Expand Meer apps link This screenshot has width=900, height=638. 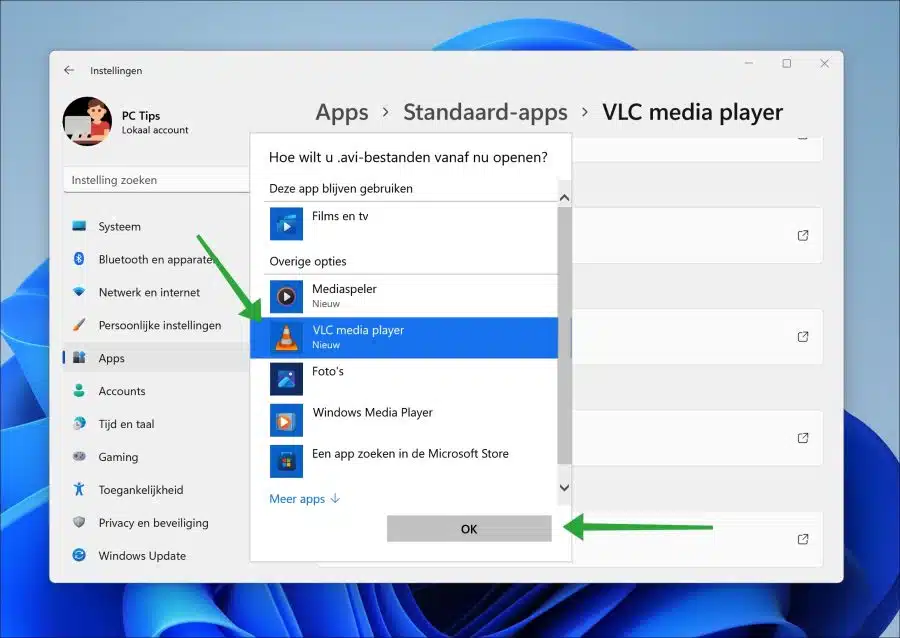coord(305,499)
